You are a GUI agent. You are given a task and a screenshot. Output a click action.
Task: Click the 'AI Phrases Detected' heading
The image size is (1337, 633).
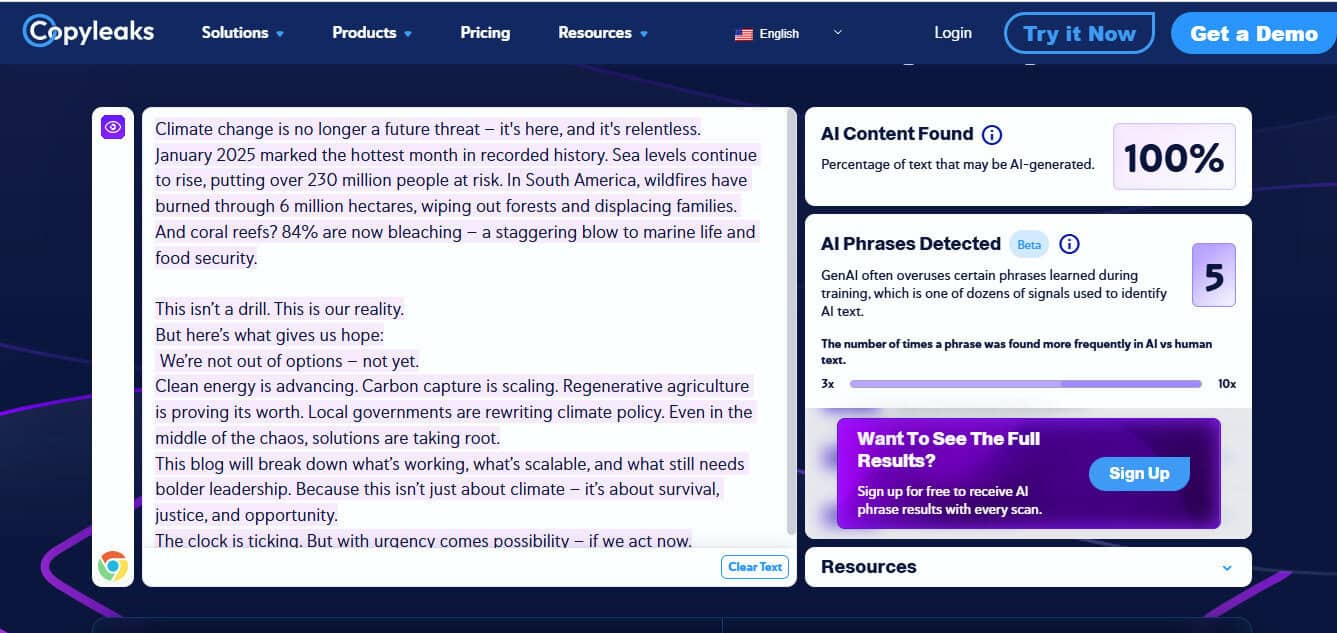911,244
